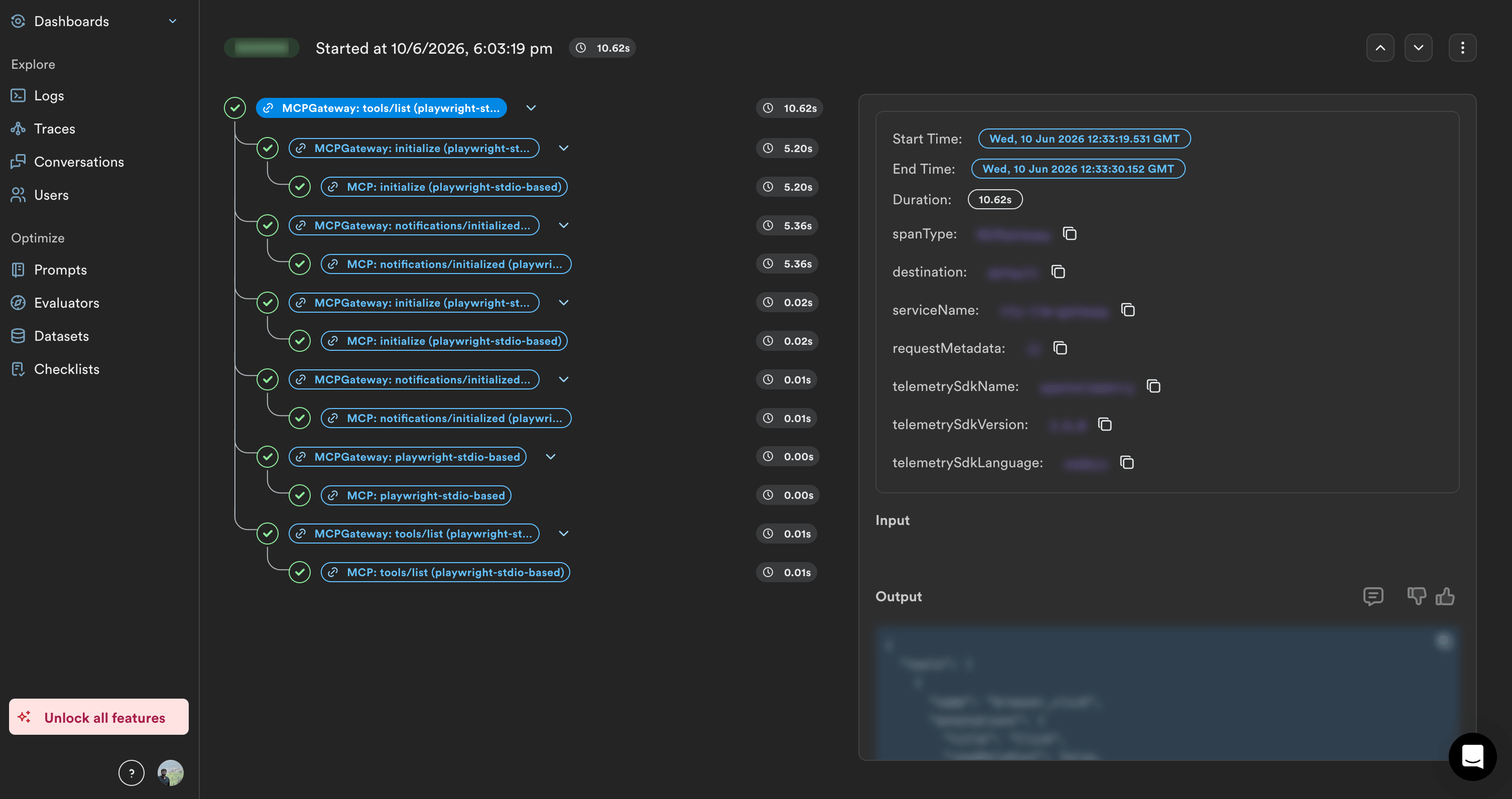Screen dimensions: 1512x799
Task: Open the help question mark button
Action: click(x=132, y=773)
